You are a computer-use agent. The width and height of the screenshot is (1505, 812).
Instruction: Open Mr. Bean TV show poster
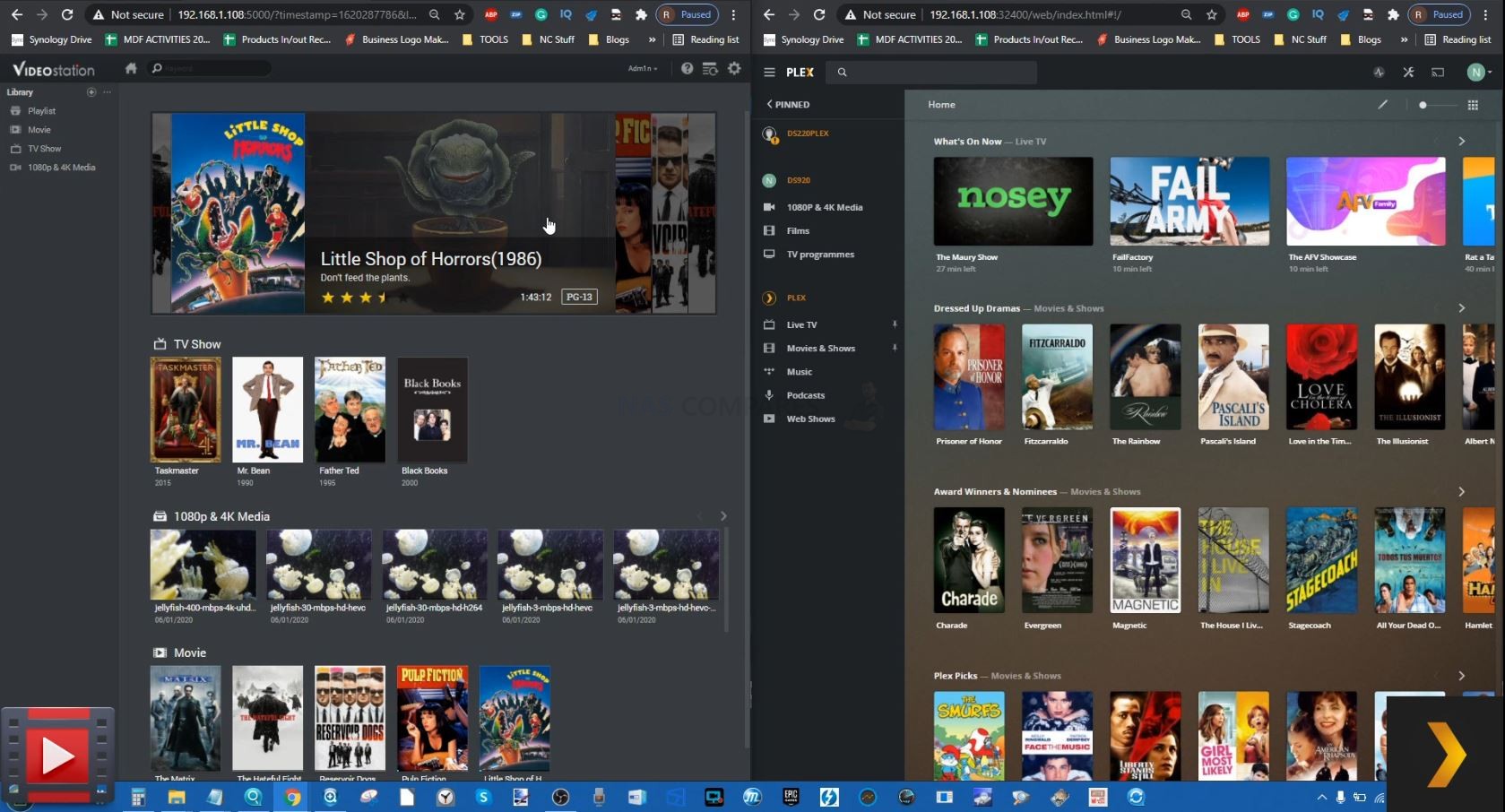pyautogui.click(x=267, y=410)
